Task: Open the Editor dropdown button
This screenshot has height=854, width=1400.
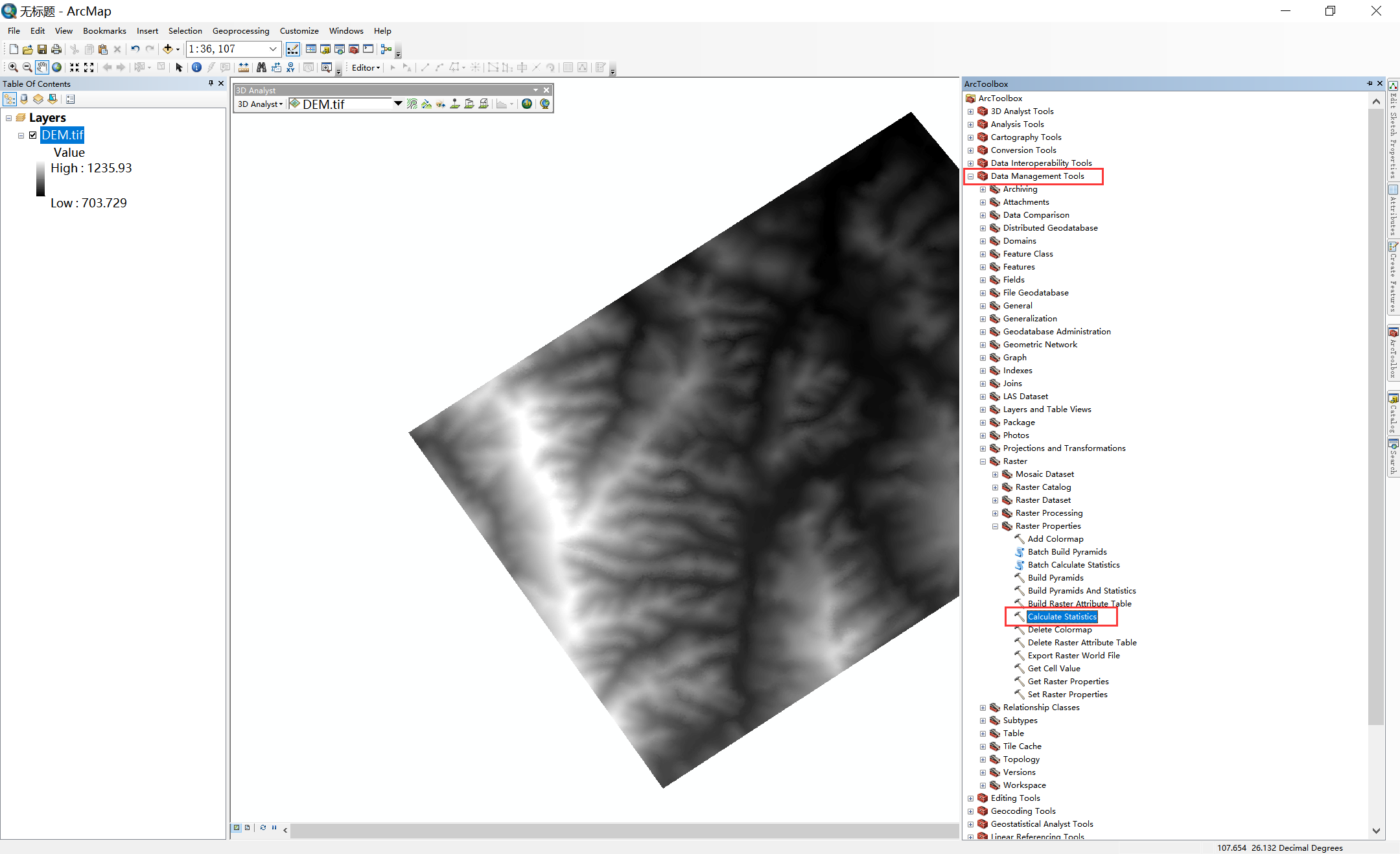Action: [366, 67]
